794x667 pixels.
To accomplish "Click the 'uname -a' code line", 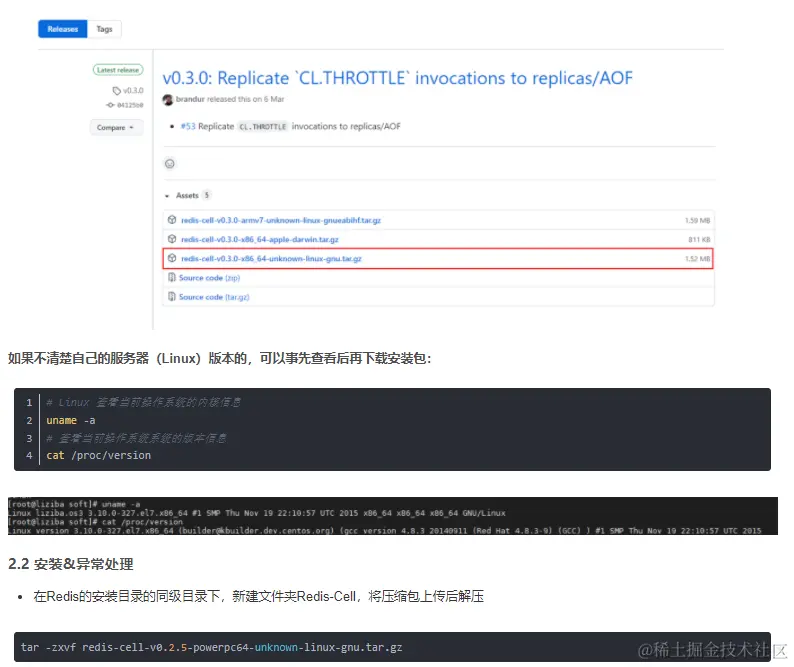I will (x=71, y=420).
